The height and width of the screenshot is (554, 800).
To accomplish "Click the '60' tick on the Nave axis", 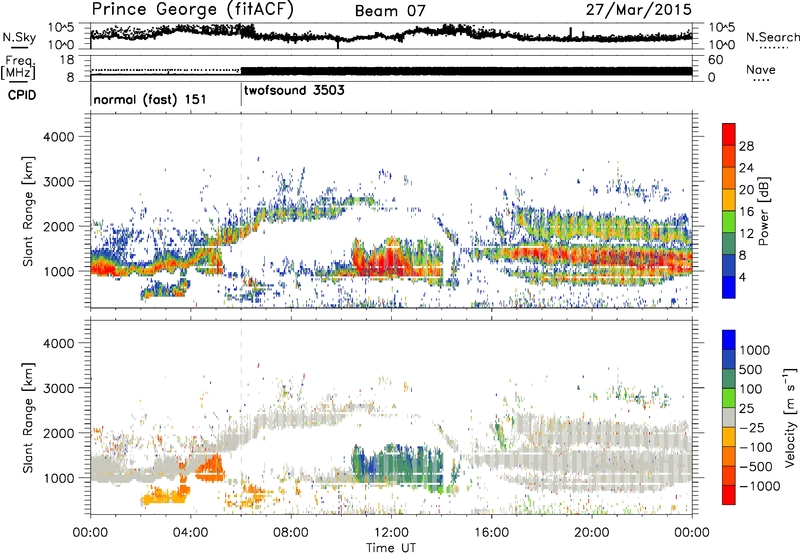I will coord(716,60).
